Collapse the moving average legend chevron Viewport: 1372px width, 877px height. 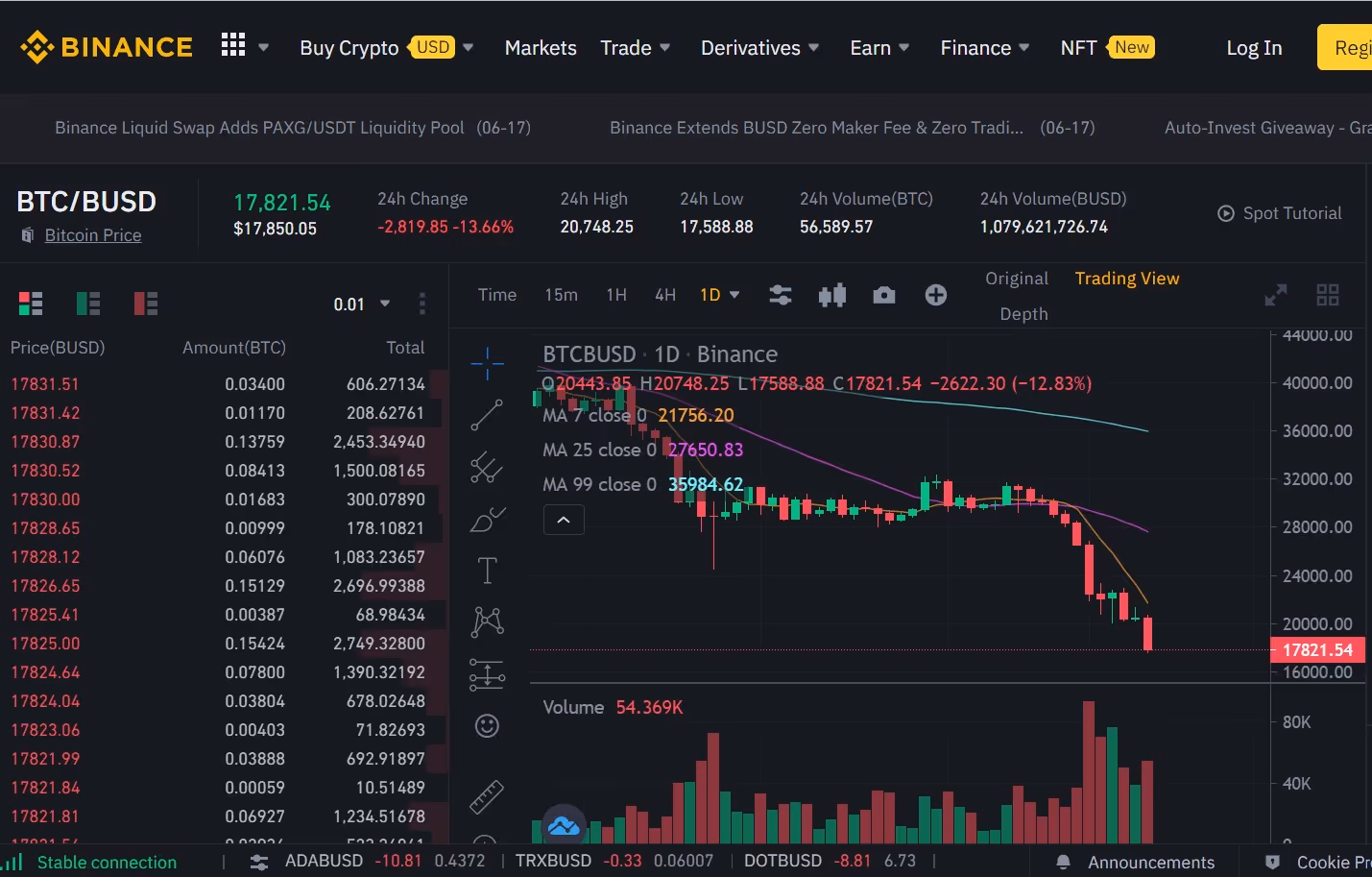coord(564,520)
